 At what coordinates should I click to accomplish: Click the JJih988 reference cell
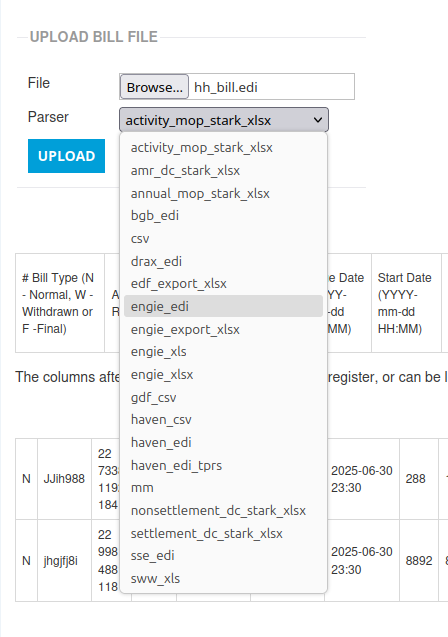[64, 479]
